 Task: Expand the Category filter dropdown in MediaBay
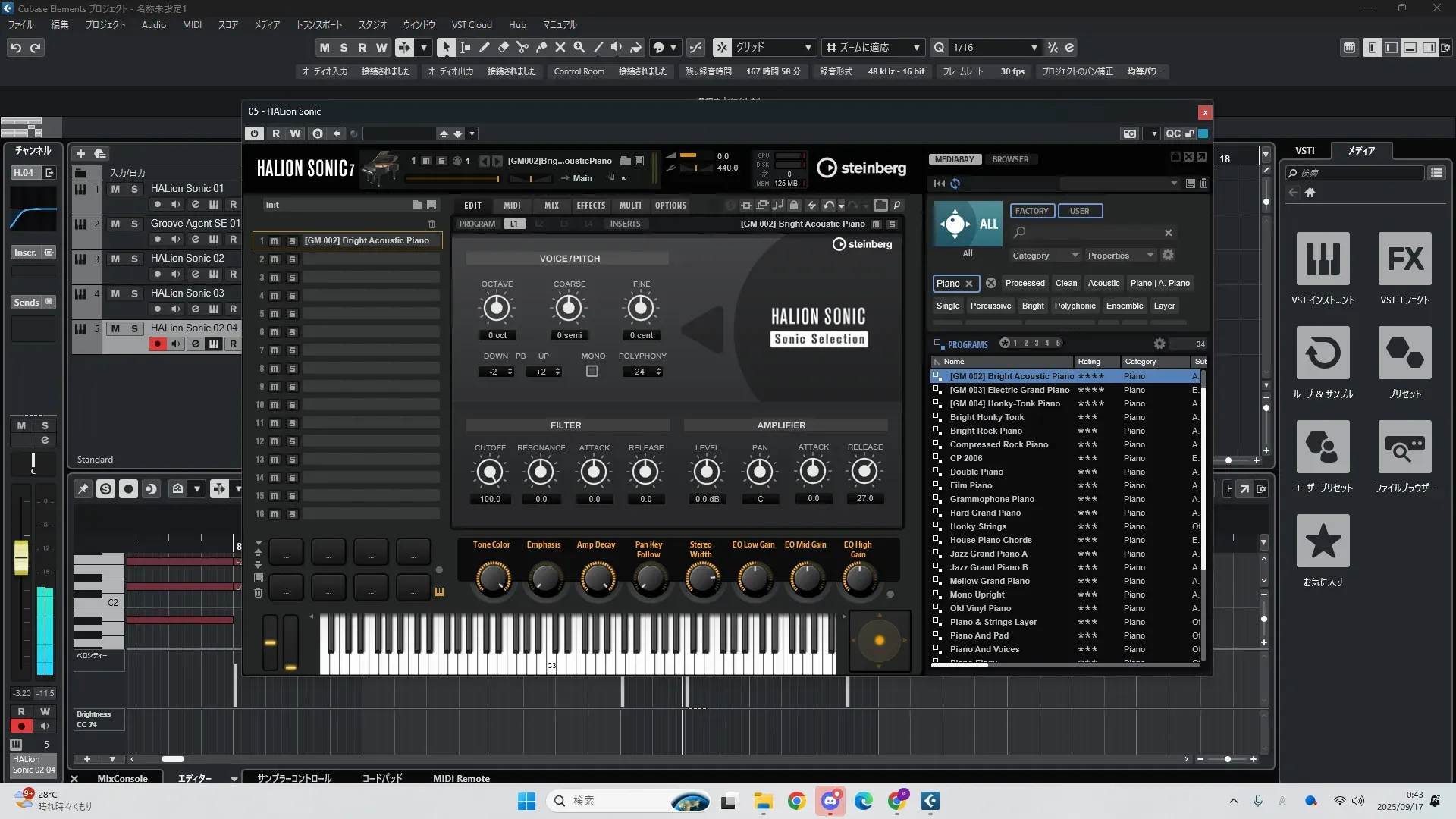pyautogui.click(x=1044, y=256)
